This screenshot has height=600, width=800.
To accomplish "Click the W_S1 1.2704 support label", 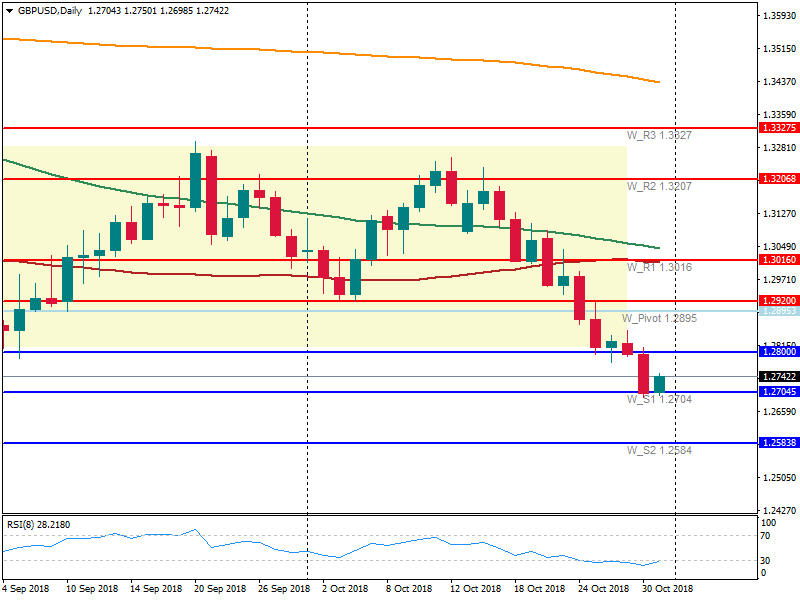I will click(659, 399).
